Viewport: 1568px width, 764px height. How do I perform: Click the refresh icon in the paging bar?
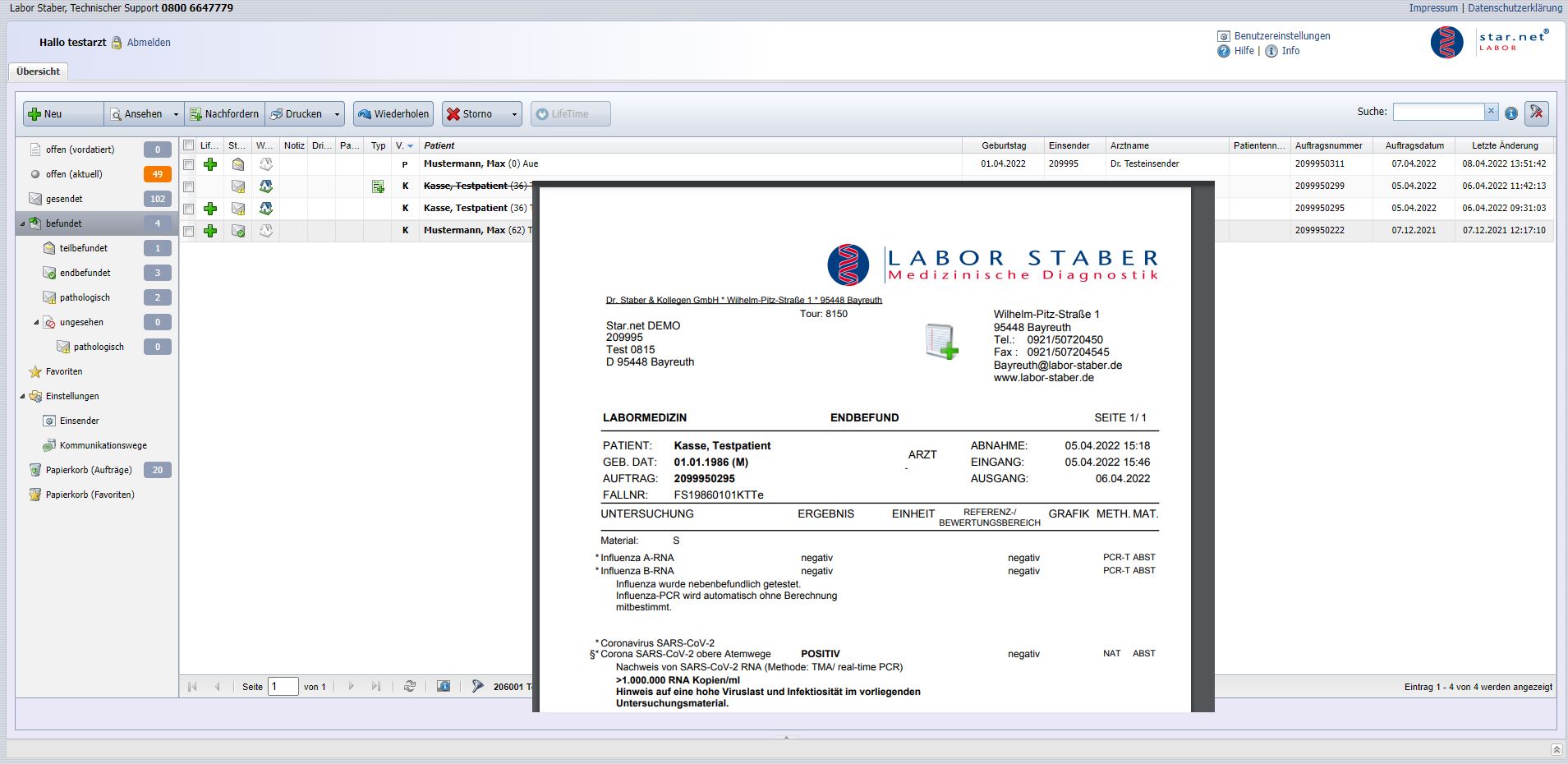(x=410, y=686)
